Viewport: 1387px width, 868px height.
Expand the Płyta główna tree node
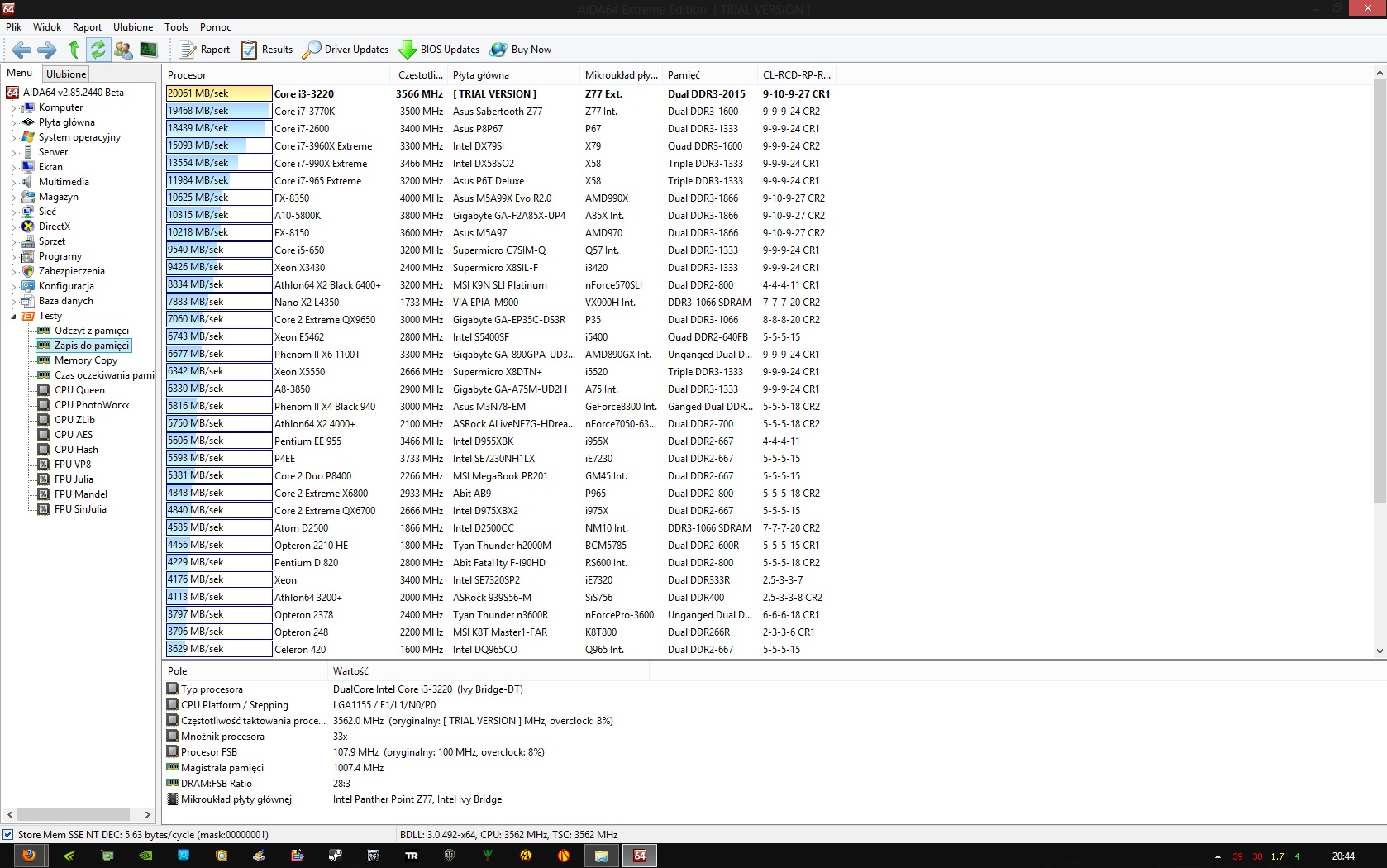[13, 122]
